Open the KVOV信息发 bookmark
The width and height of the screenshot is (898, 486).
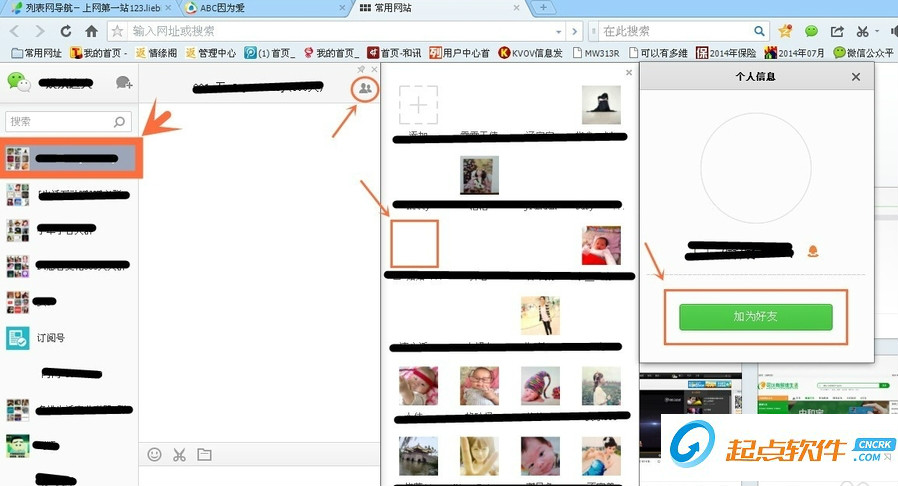(530, 53)
